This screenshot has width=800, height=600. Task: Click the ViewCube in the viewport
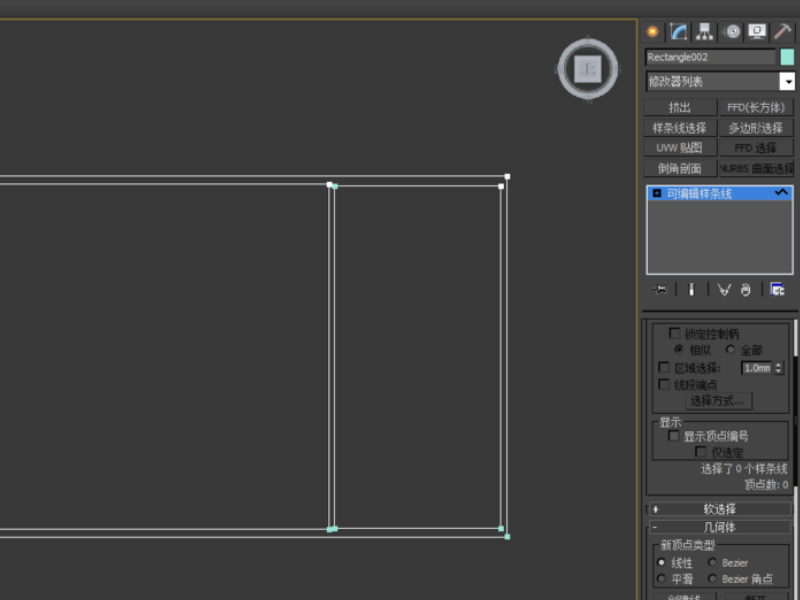(588, 69)
